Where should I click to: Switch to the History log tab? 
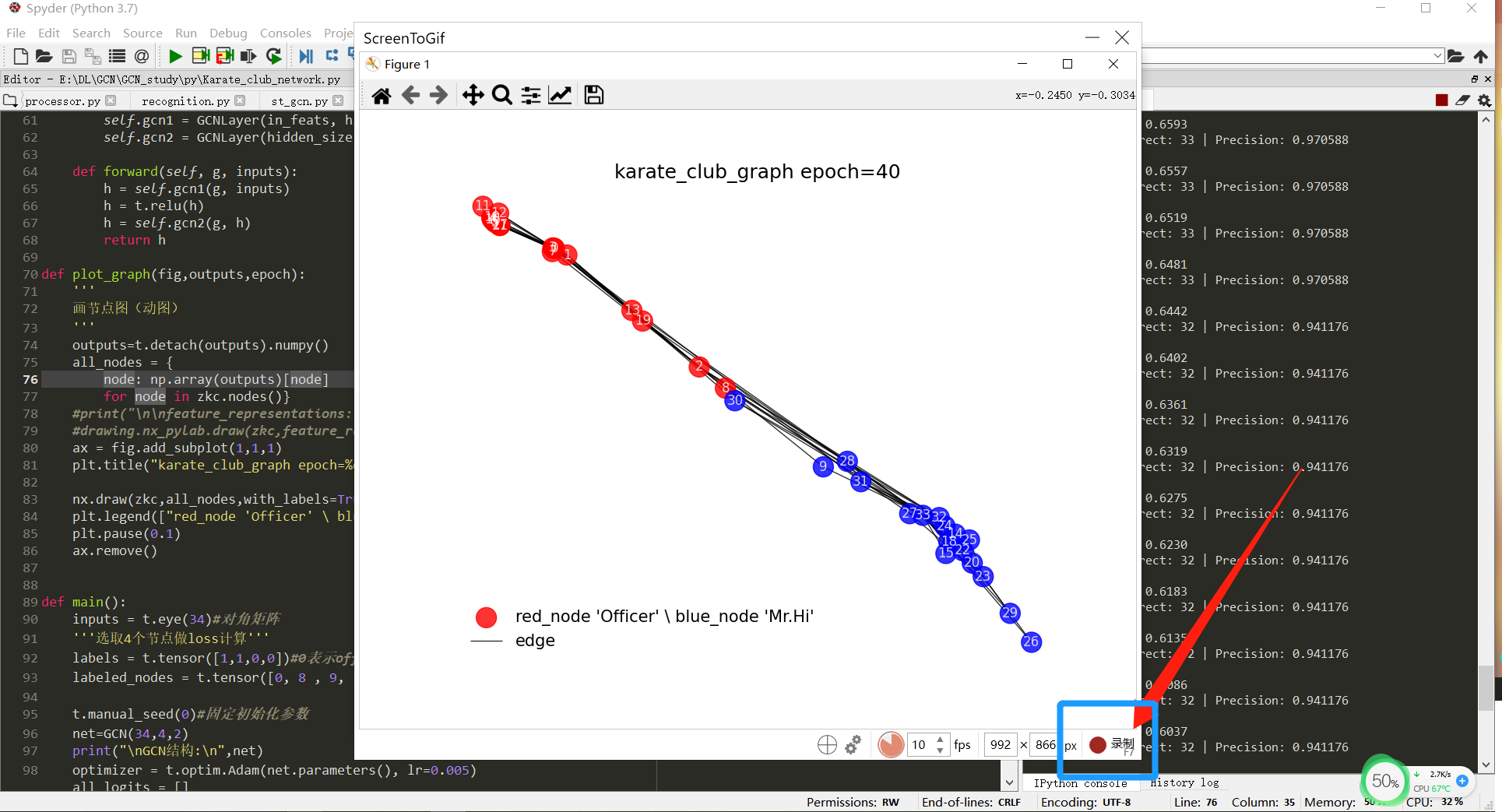coord(1184,782)
